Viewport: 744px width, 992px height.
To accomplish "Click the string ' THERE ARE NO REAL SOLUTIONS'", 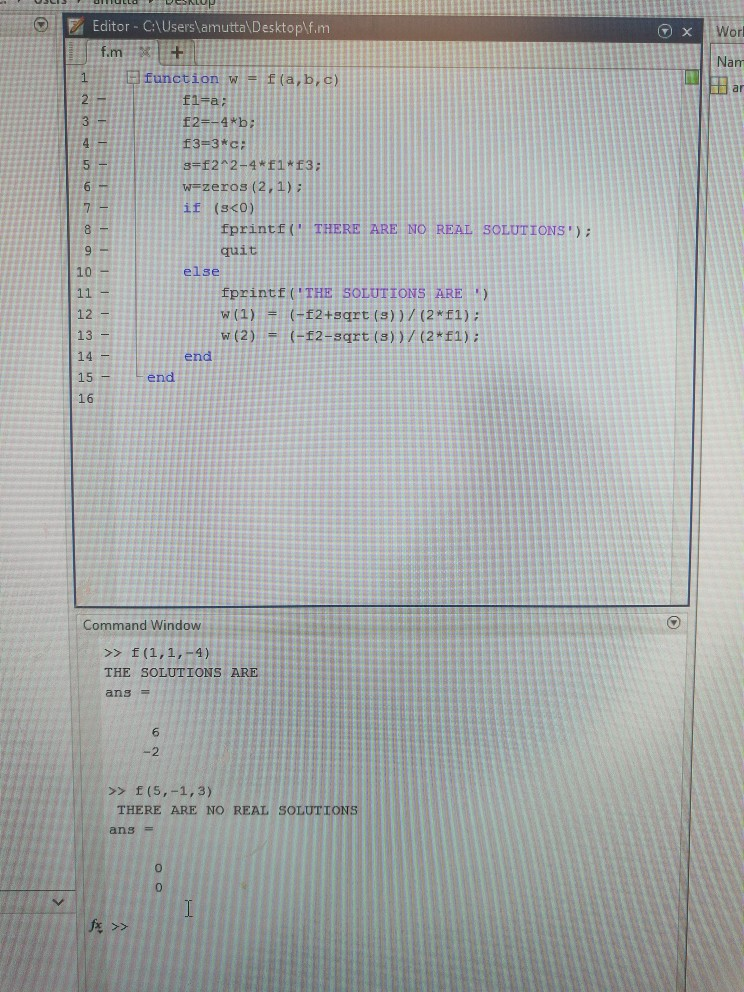I will click(436, 229).
